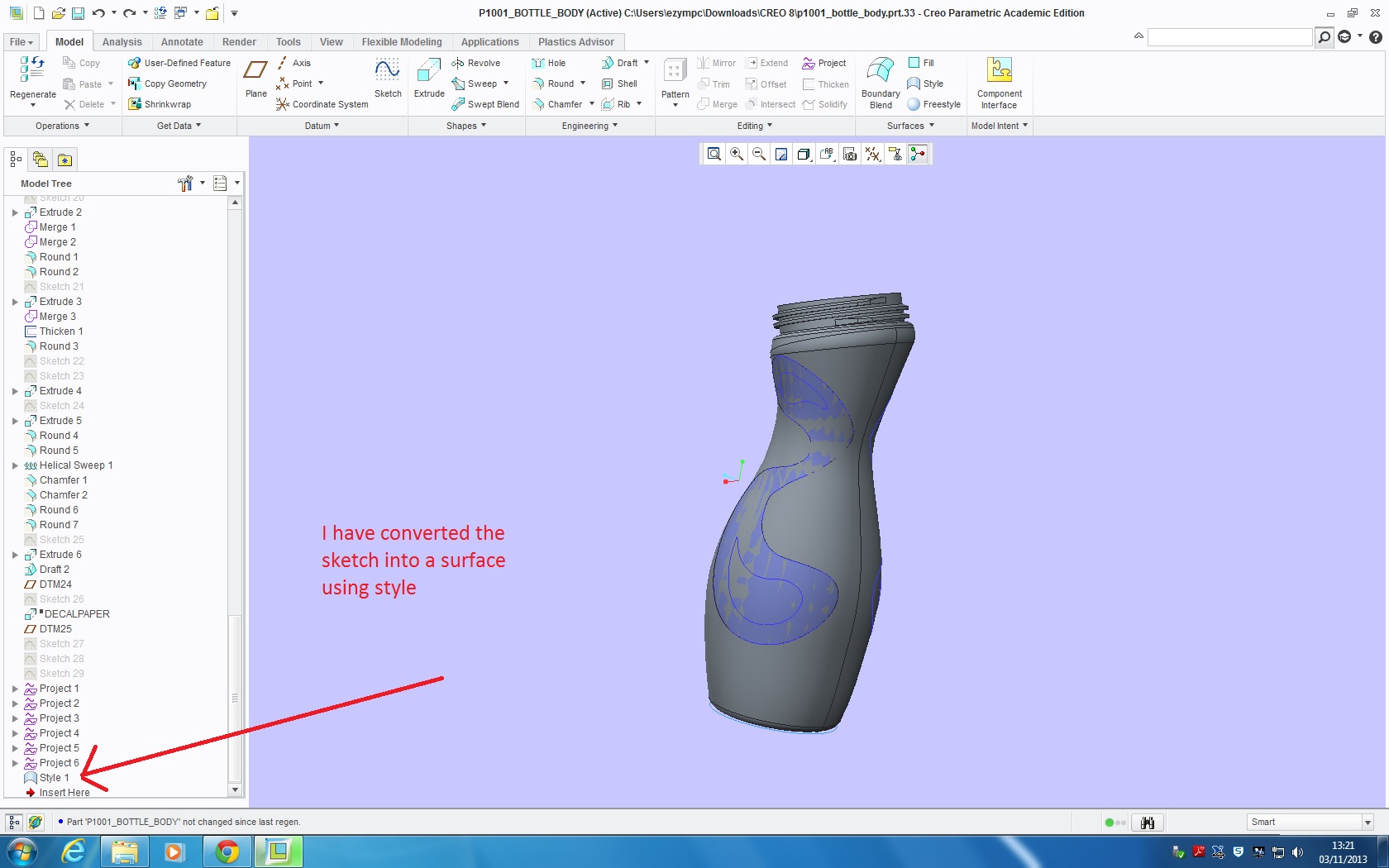Click the Revolve feature tool
The height and width of the screenshot is (868, 1389).
coord(475,63)
